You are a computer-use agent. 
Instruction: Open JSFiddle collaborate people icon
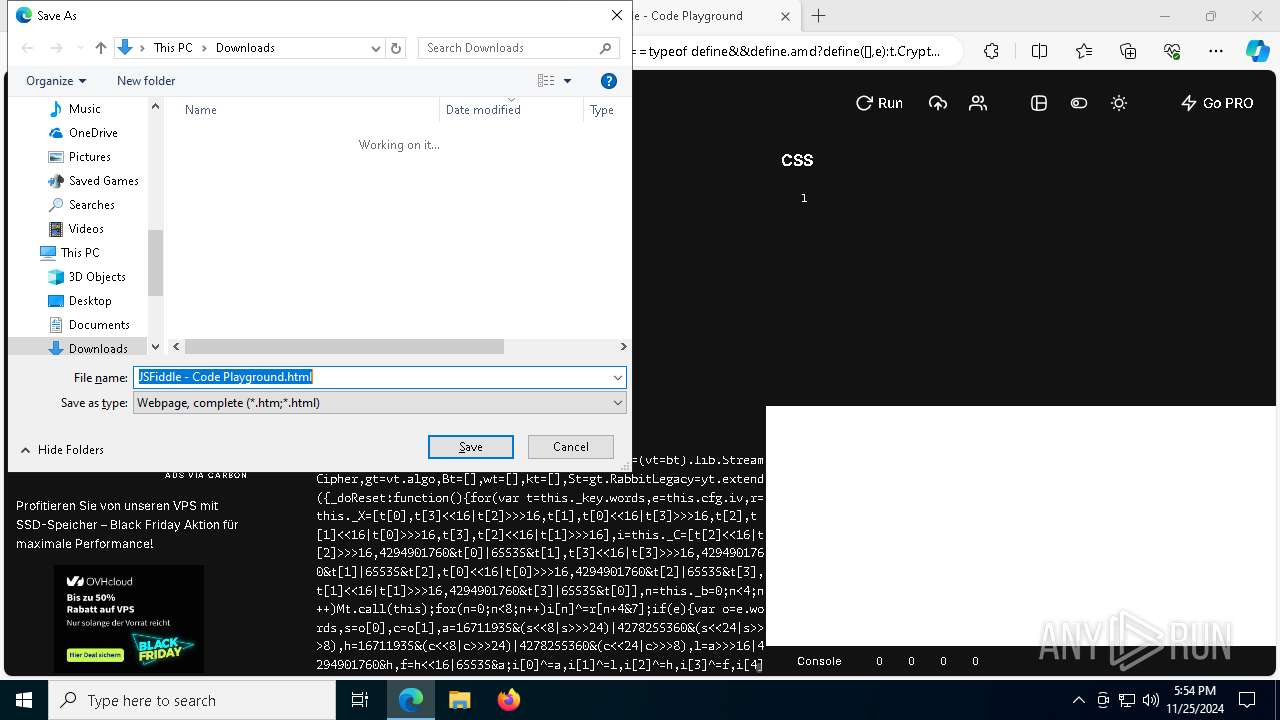(978, 103)
